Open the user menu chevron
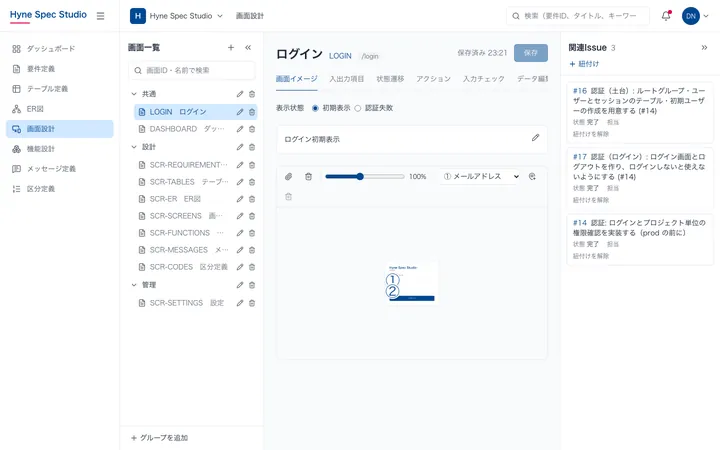Viewport: 720px width, 450px height. point(706,16)
